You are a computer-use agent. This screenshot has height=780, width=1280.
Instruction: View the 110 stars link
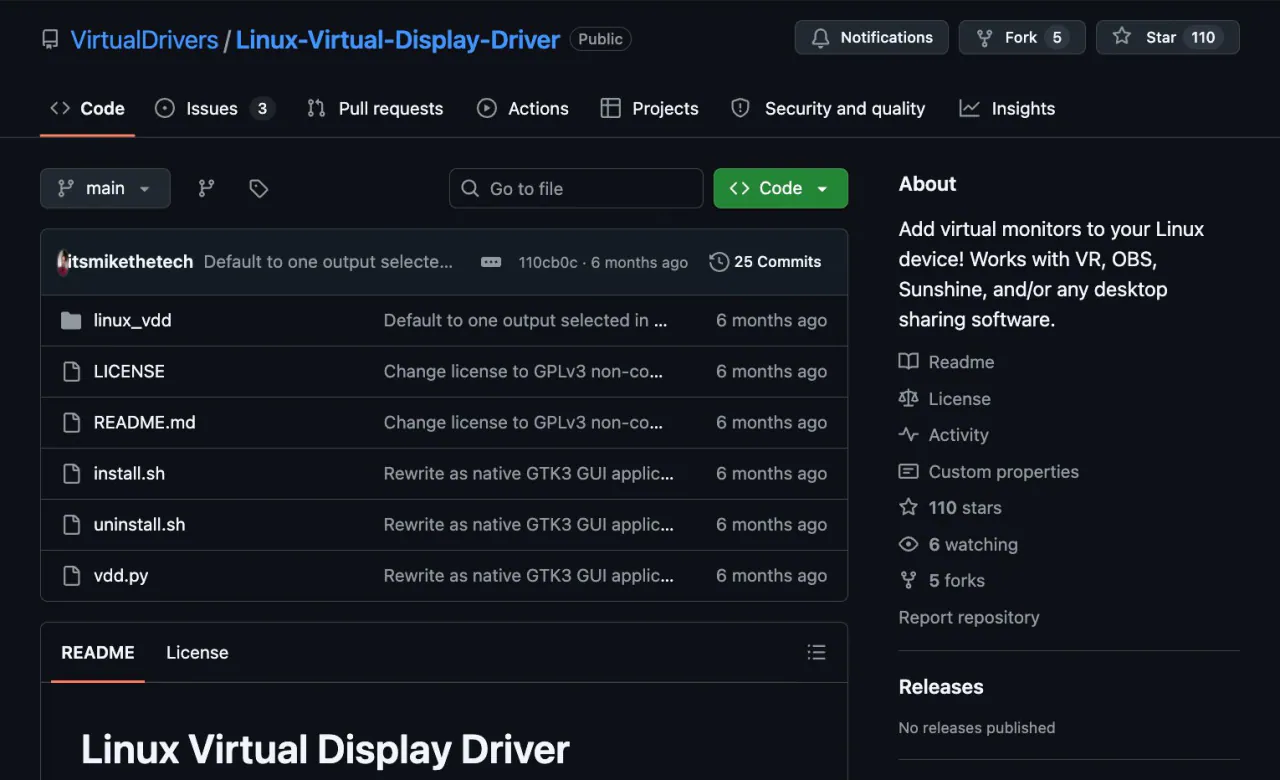pyautogui.click(x=950, y=508)
